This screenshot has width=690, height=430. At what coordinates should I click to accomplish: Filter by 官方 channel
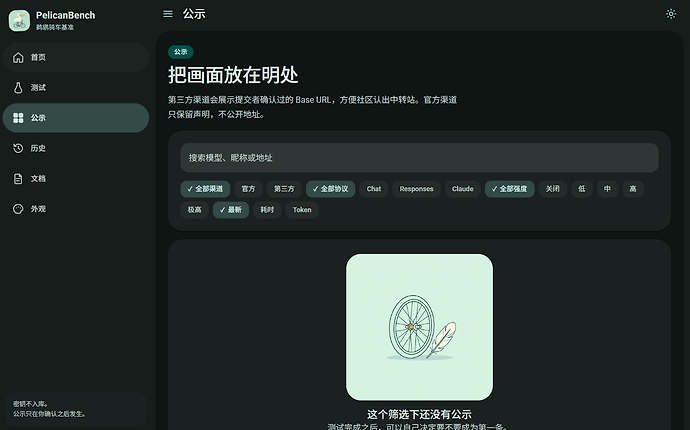pos(248,189)
